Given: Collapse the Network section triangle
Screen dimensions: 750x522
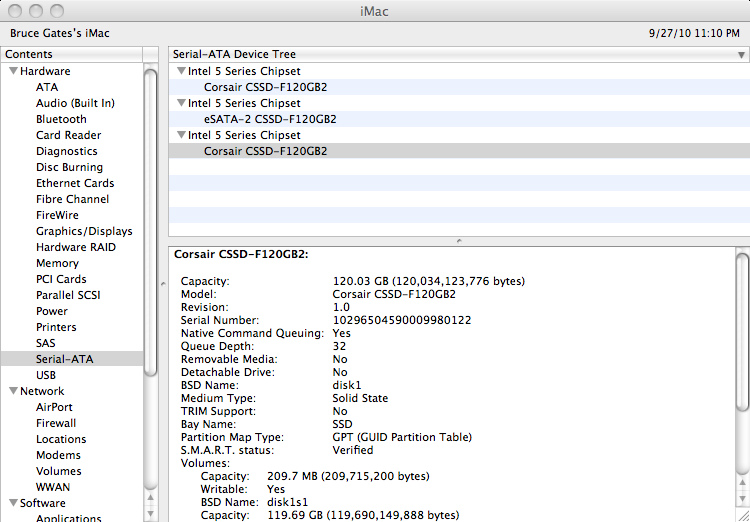Looking at the screenshot, I should pos(13,391).
